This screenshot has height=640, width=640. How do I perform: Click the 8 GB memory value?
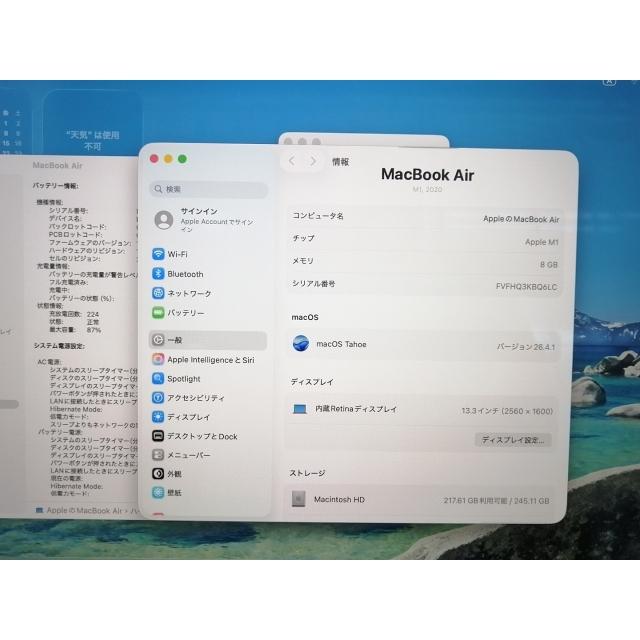point(549,264)
